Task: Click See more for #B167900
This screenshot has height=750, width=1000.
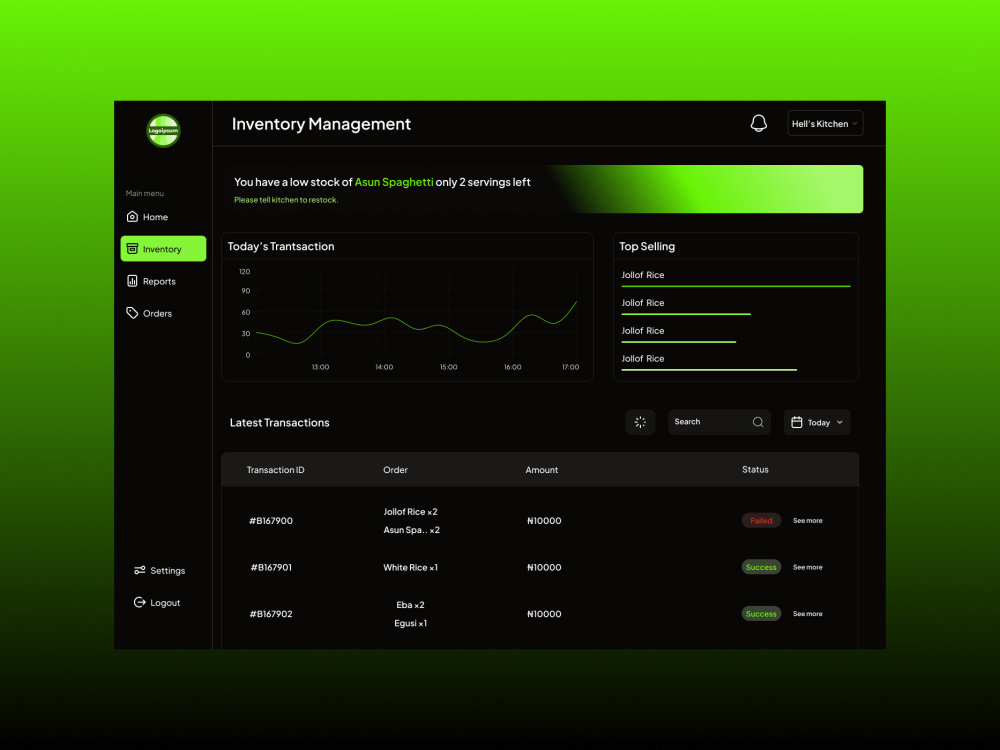Action: (x=807, y=520)
